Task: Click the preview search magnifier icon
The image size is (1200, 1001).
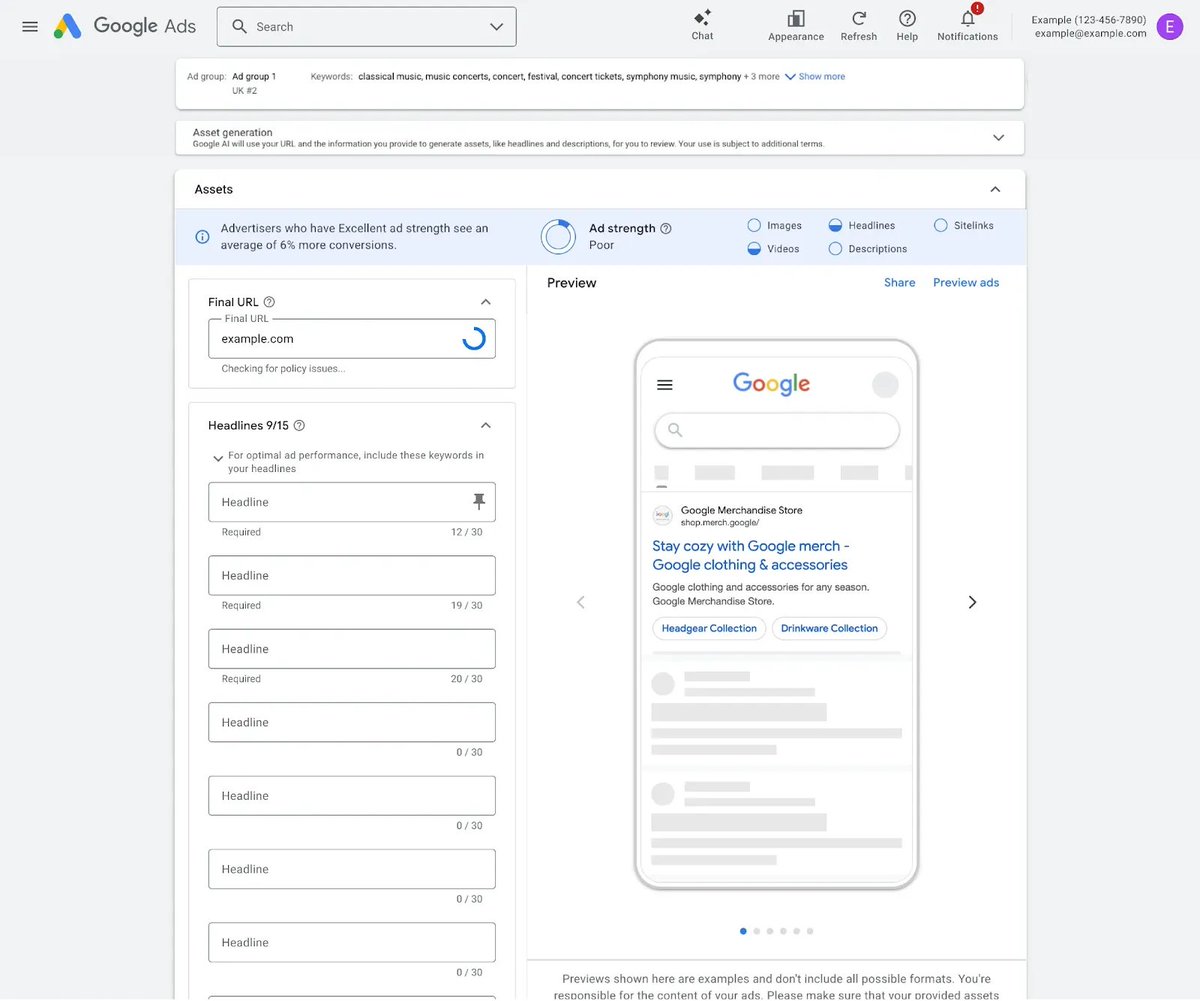Action: [x=675, y=430]
